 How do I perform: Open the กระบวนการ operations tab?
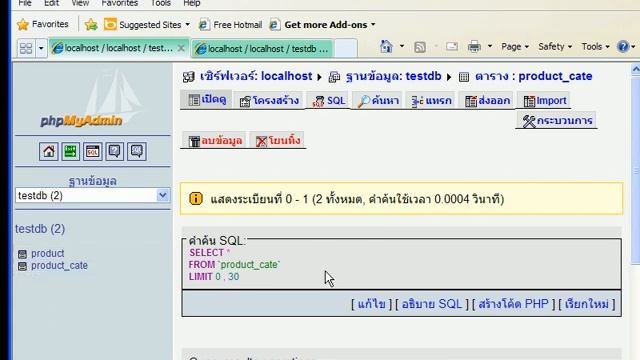[557, 121]
